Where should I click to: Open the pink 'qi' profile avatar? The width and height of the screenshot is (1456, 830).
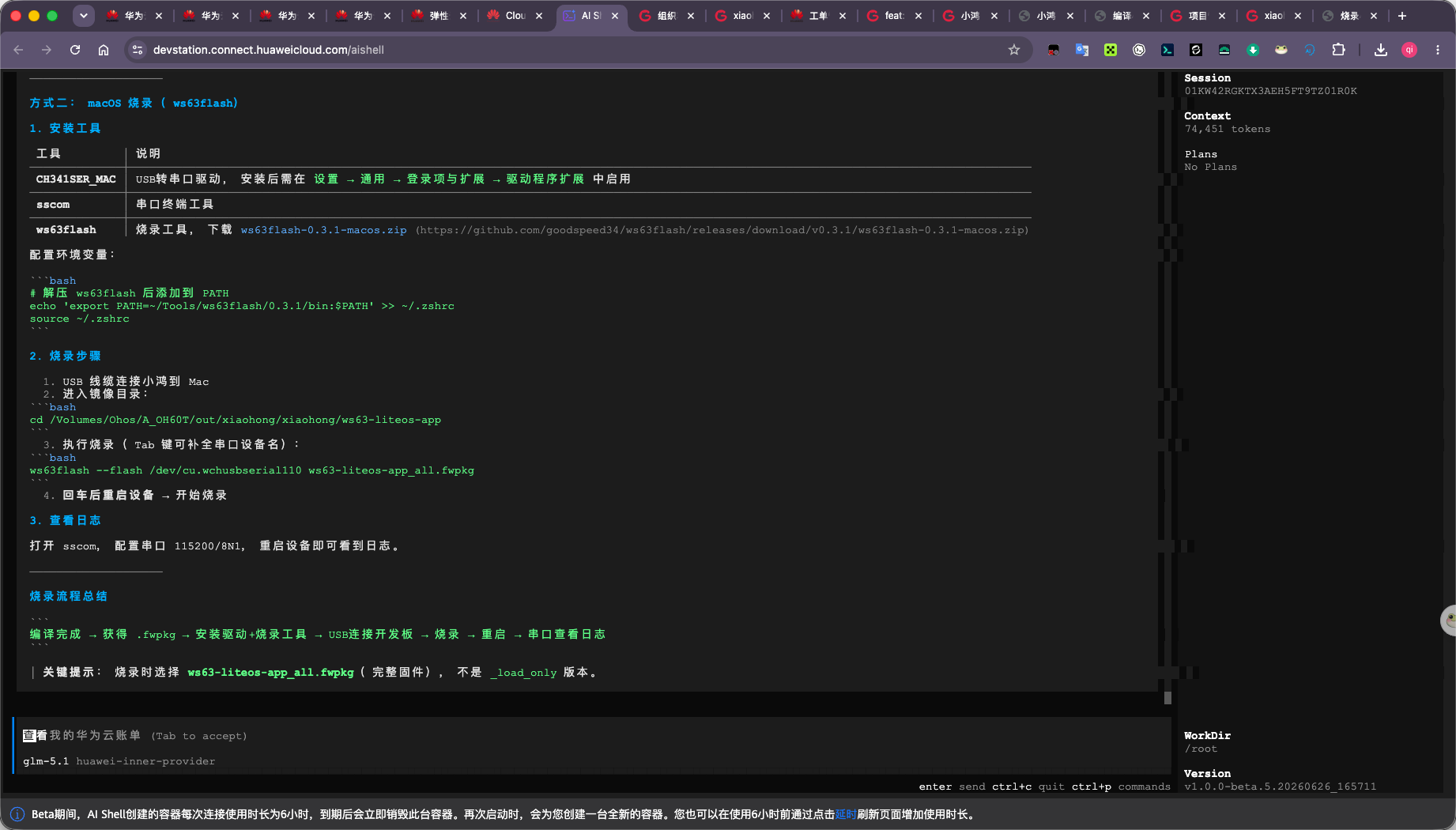[1409, 50]
